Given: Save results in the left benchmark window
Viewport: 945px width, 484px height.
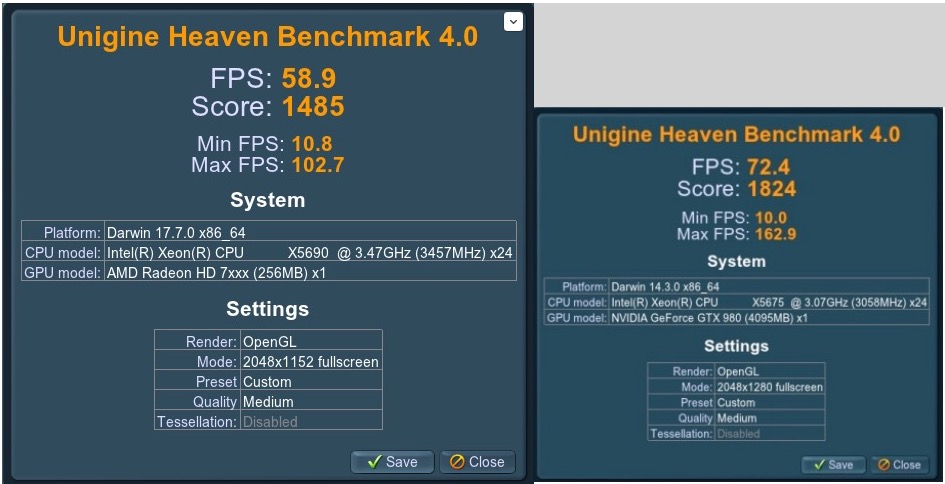Looking at the screenshot, I should (x=392, y=462).
